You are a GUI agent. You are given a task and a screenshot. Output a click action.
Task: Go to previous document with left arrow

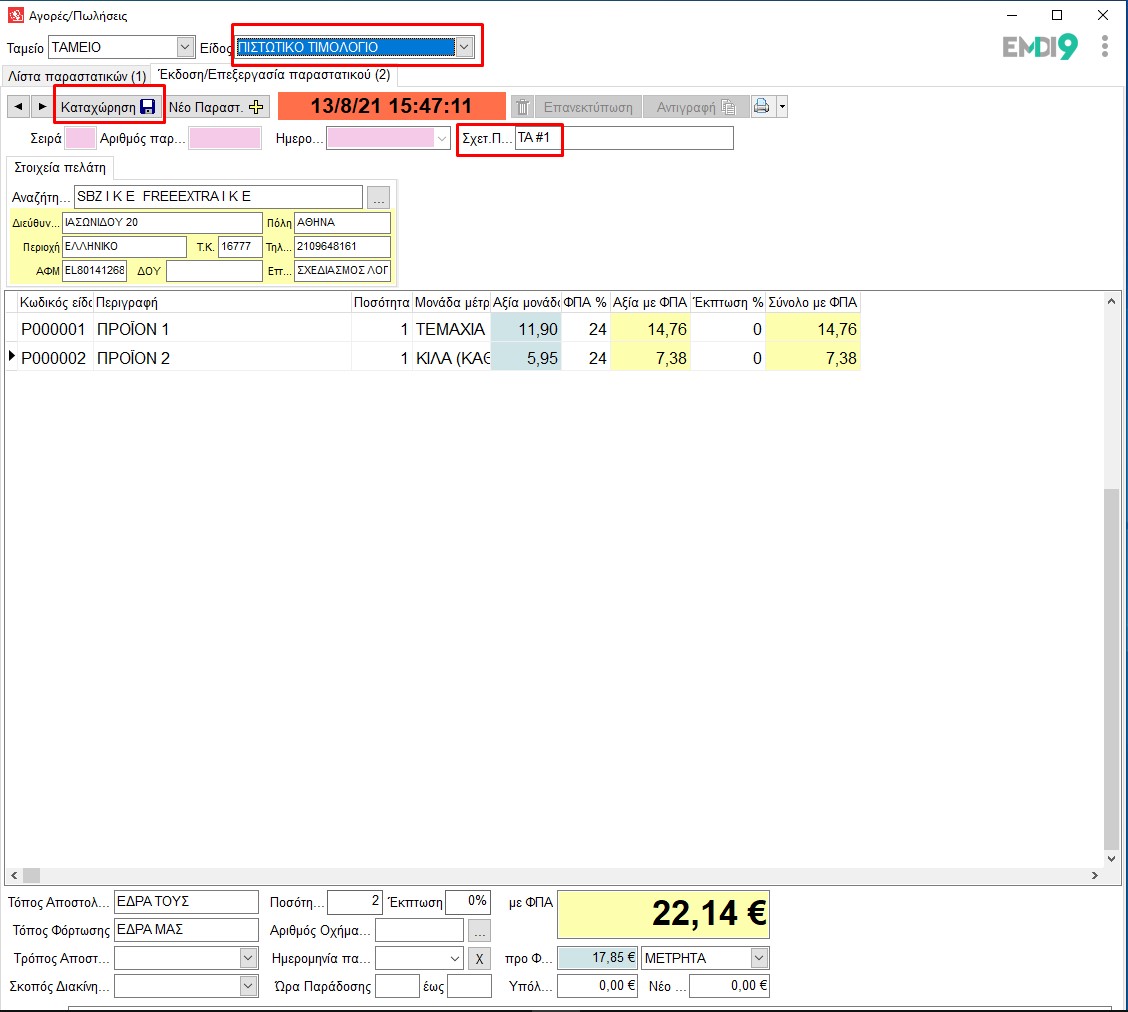point(19,107)
